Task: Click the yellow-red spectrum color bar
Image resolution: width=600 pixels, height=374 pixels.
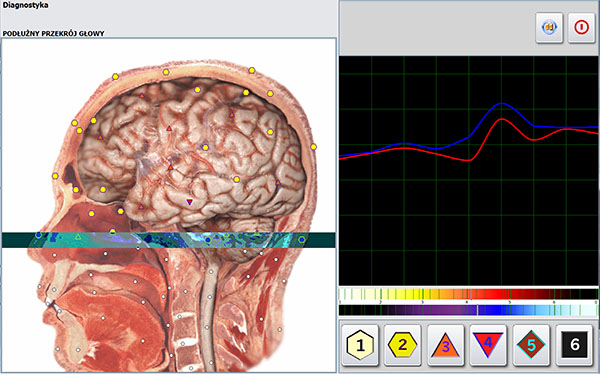Action: pos(468,294)
